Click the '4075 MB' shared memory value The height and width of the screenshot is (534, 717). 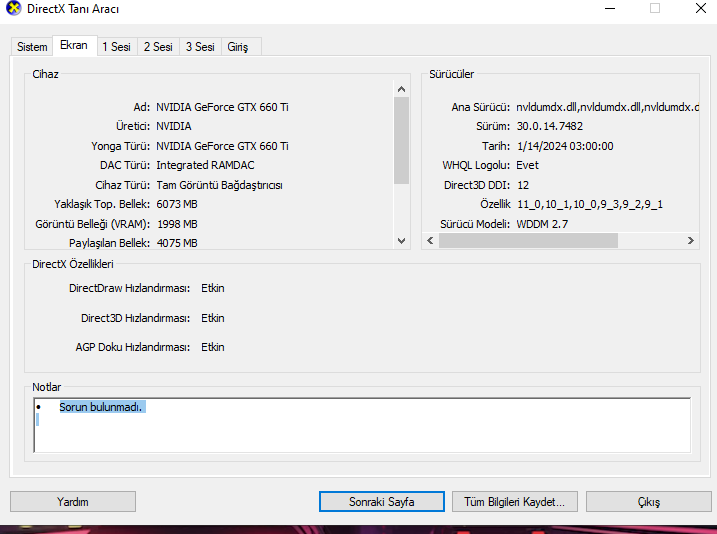click(x=177, y=243)
